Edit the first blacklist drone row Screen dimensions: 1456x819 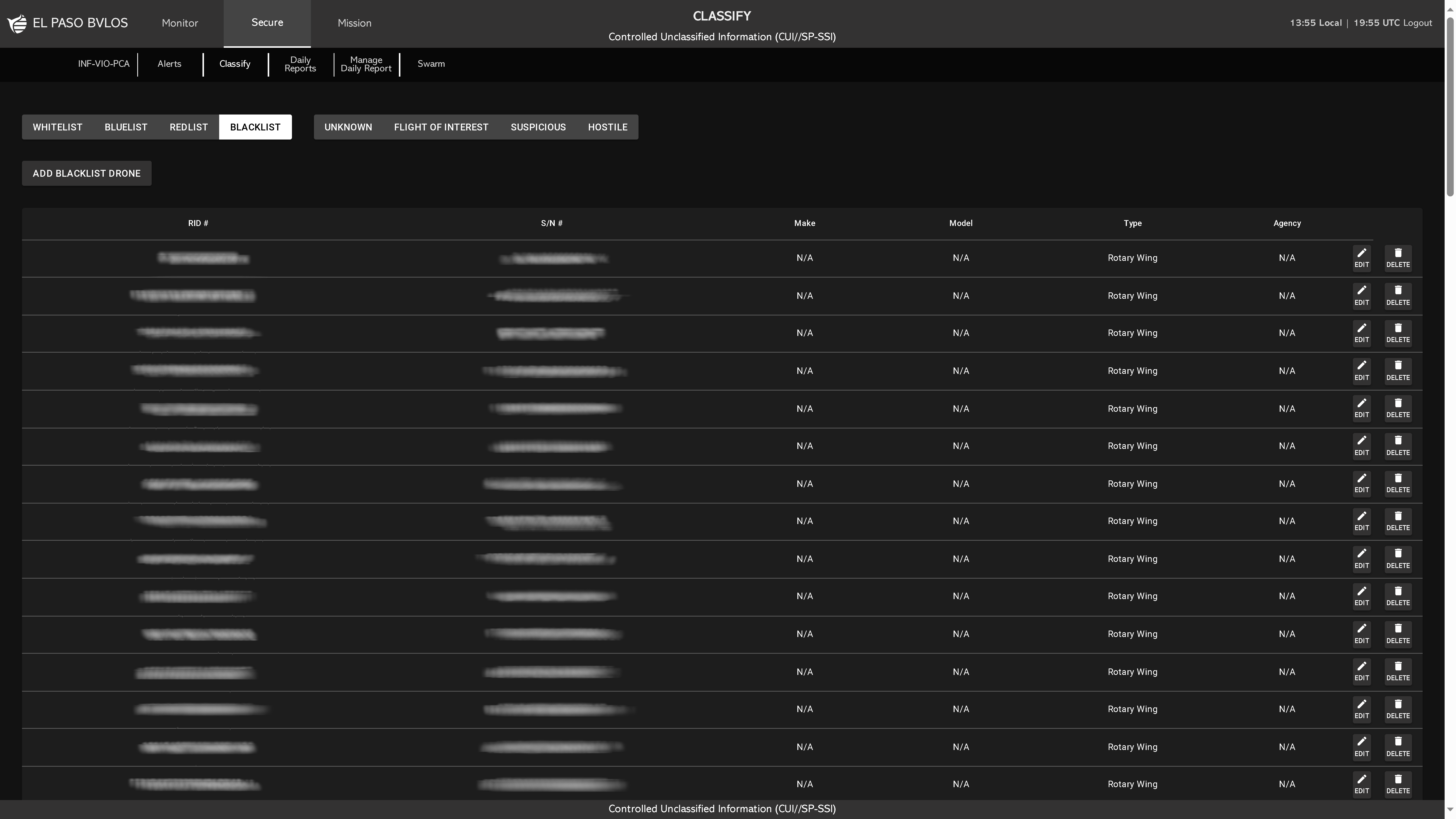[x=1362, y=258]
